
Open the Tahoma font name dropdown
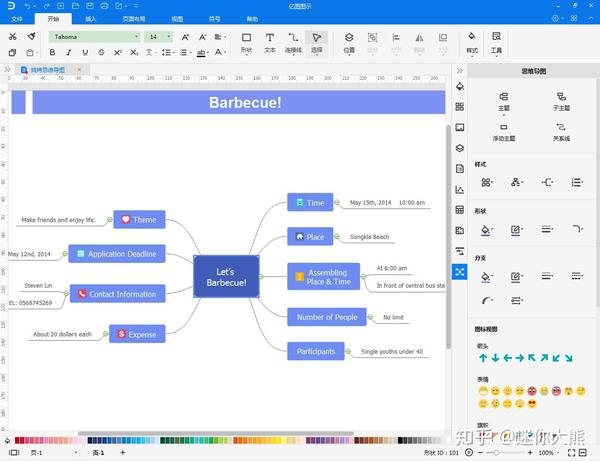click(x=136, y=37)
